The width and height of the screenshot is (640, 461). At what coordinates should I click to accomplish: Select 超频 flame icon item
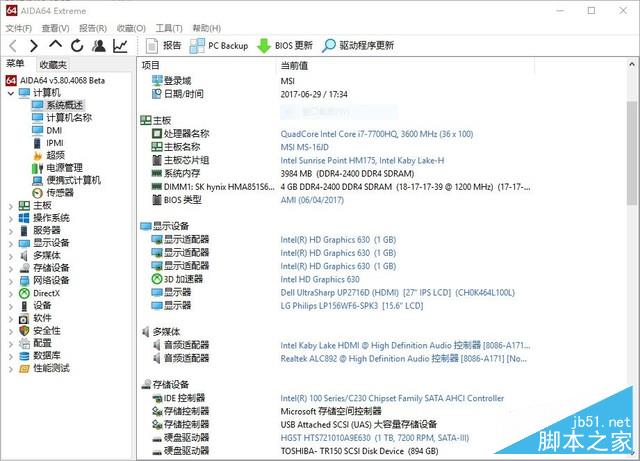click(38, 156)
